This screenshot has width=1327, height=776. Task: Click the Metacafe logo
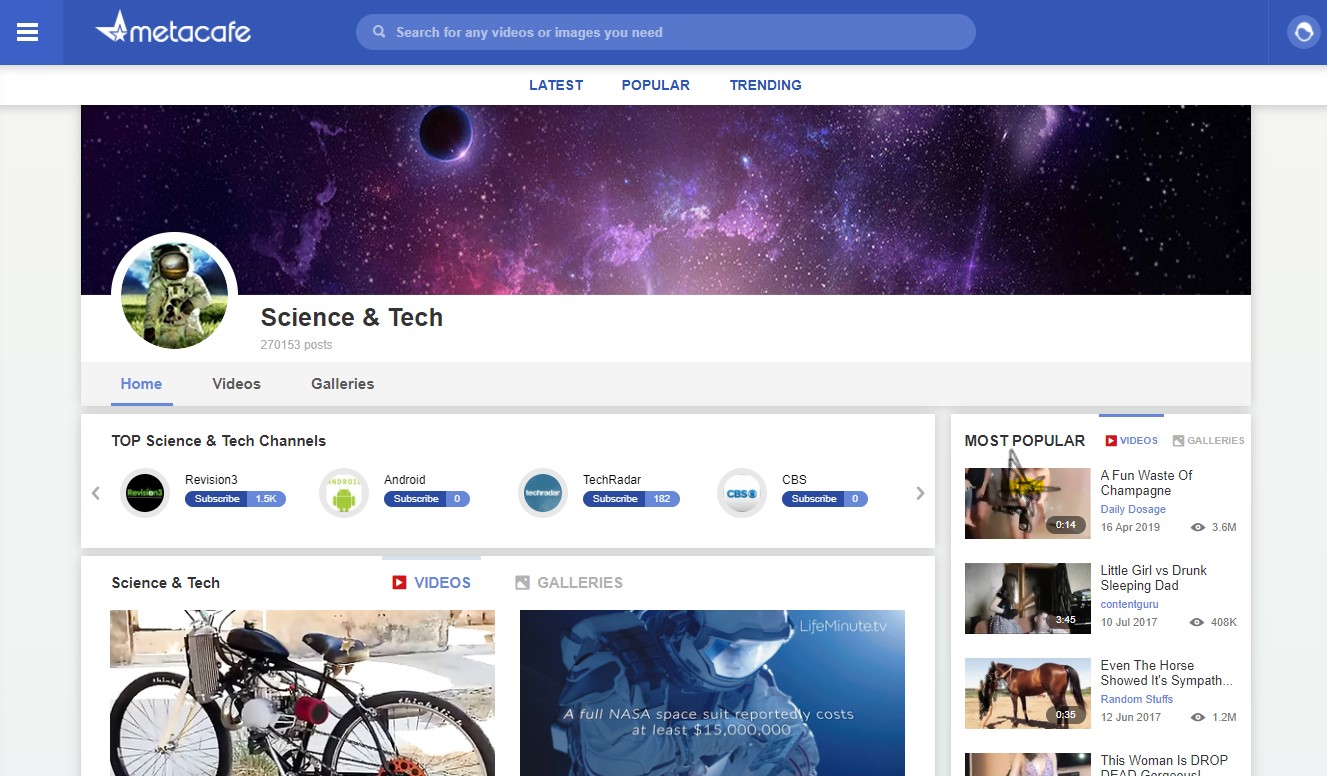173,28
